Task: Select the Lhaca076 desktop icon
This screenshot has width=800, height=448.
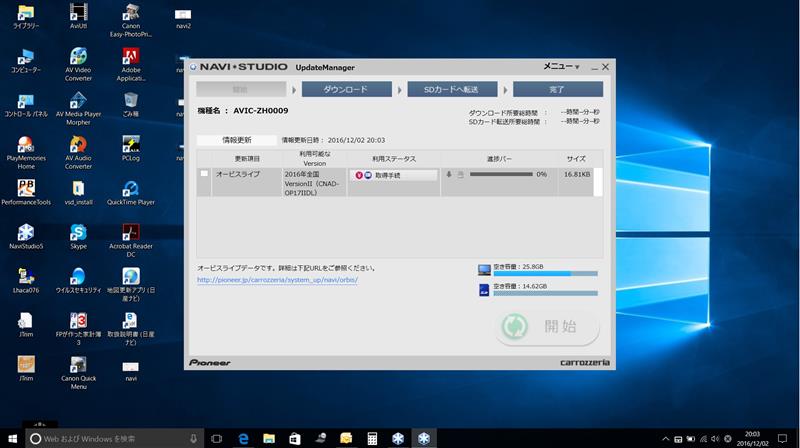Action: (26, 281)
